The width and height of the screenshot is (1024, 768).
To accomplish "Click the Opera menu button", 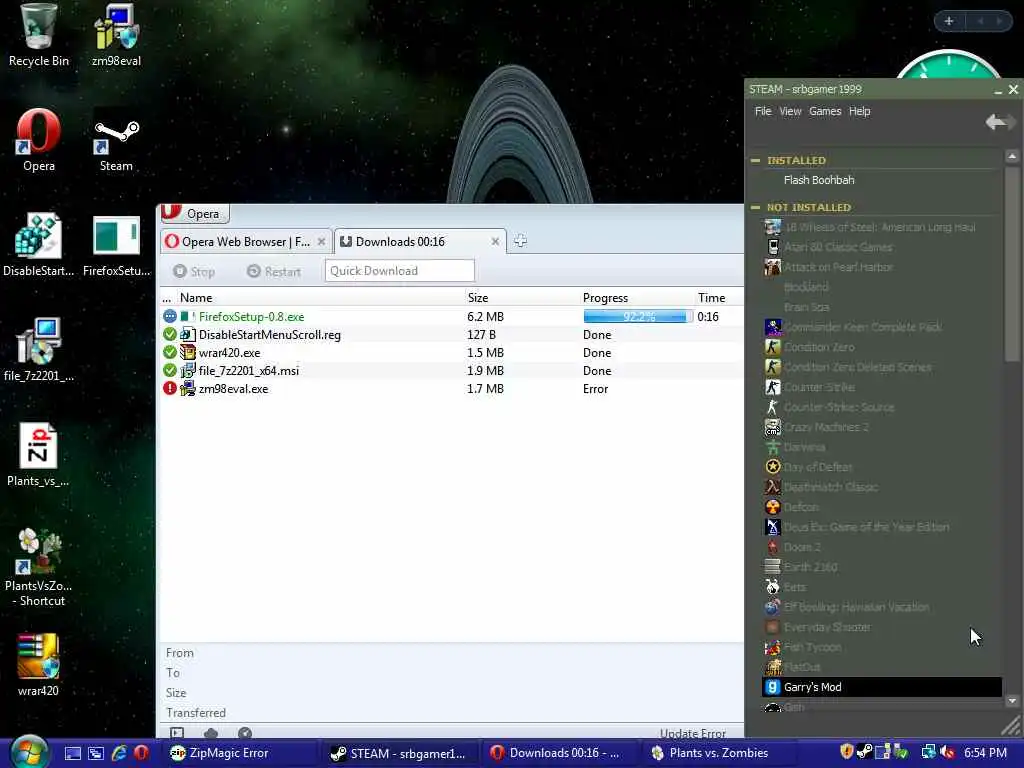I will pyautogui.click(x=194, y=214).
